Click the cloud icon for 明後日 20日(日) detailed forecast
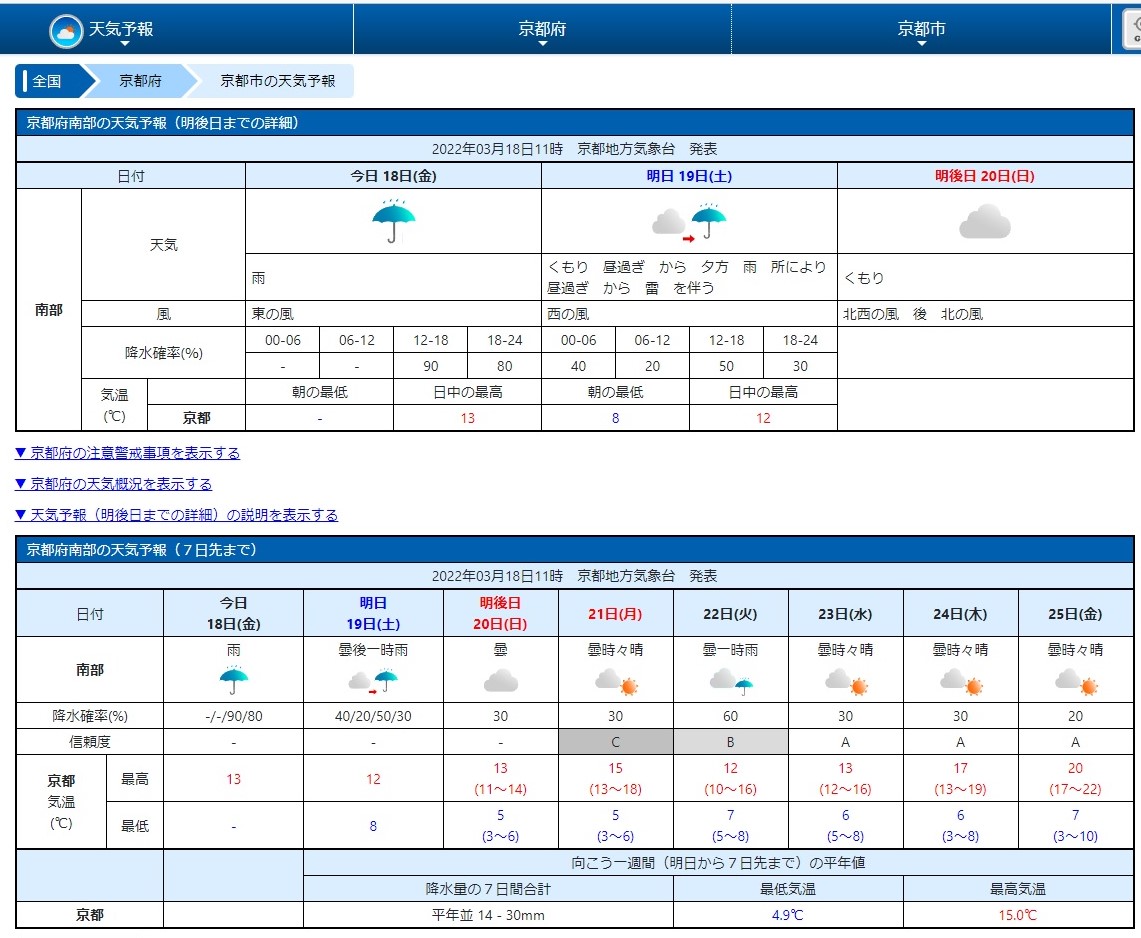Screen dimensions: 1141x938 click(x=985, y=222)
